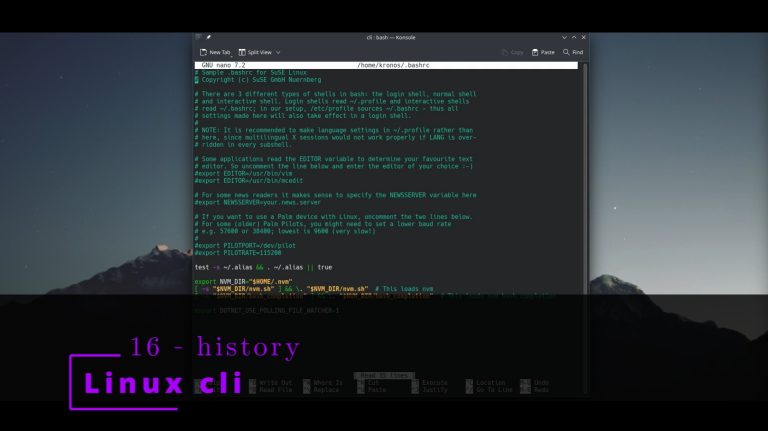
Task: Click line '# ridden in every subshell.'
Action: click(x=243, y=144)
